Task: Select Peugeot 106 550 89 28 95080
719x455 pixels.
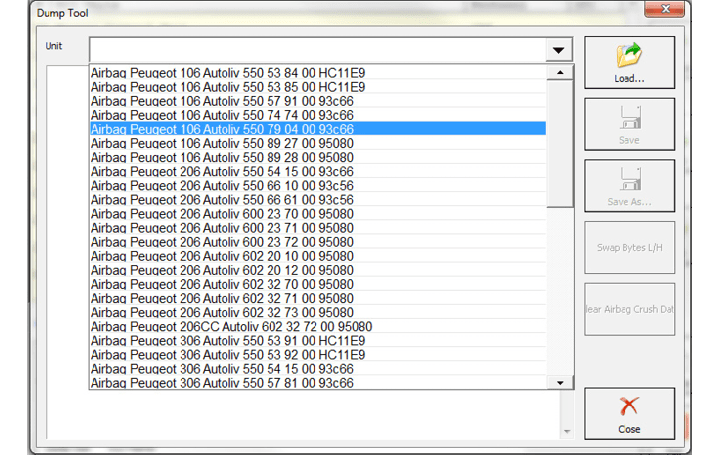Action: coord(222,157)
